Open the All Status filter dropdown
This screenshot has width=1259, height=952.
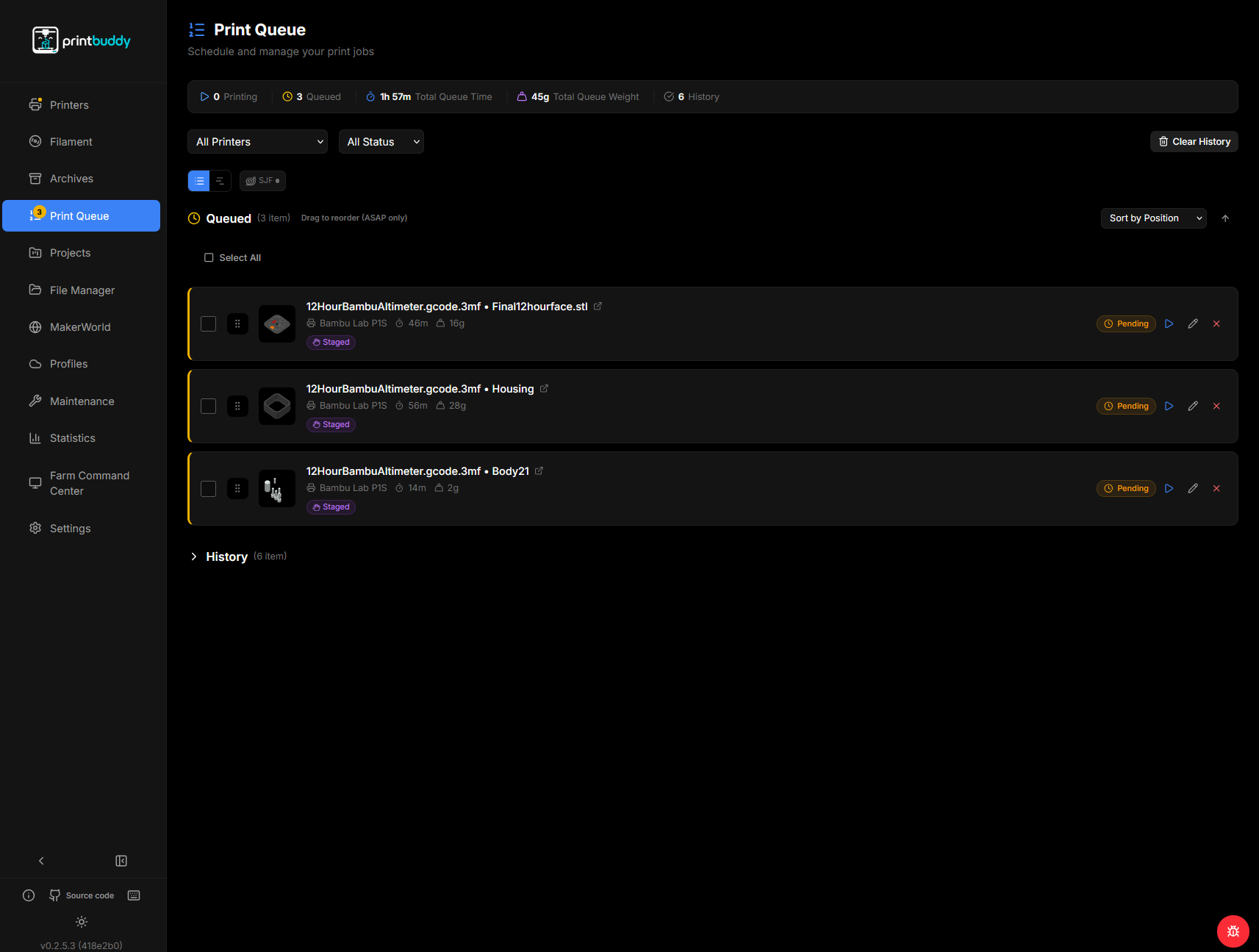pyautogui.click(x=381, y=142)
